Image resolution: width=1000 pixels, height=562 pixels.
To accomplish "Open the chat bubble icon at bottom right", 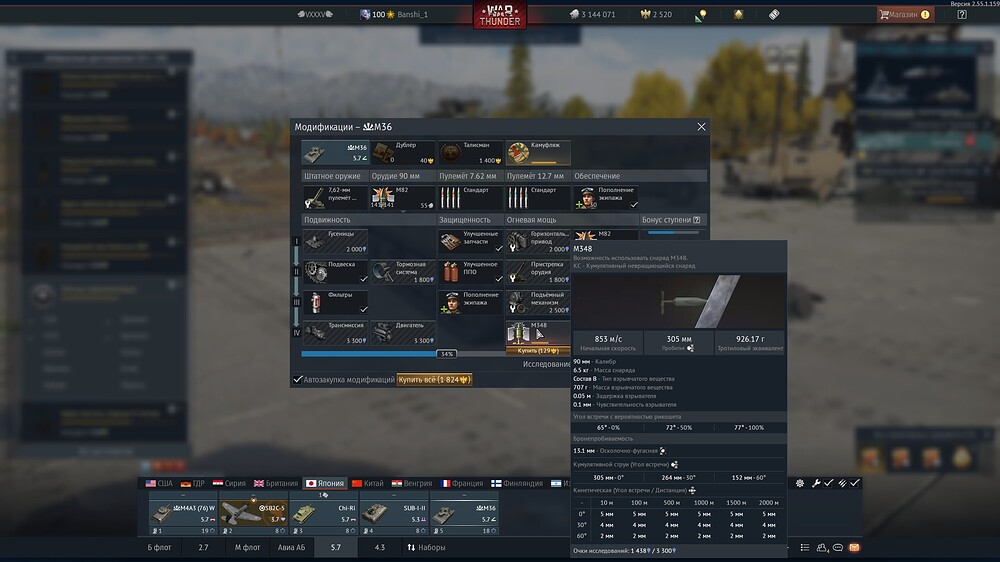I will point(838,547).
